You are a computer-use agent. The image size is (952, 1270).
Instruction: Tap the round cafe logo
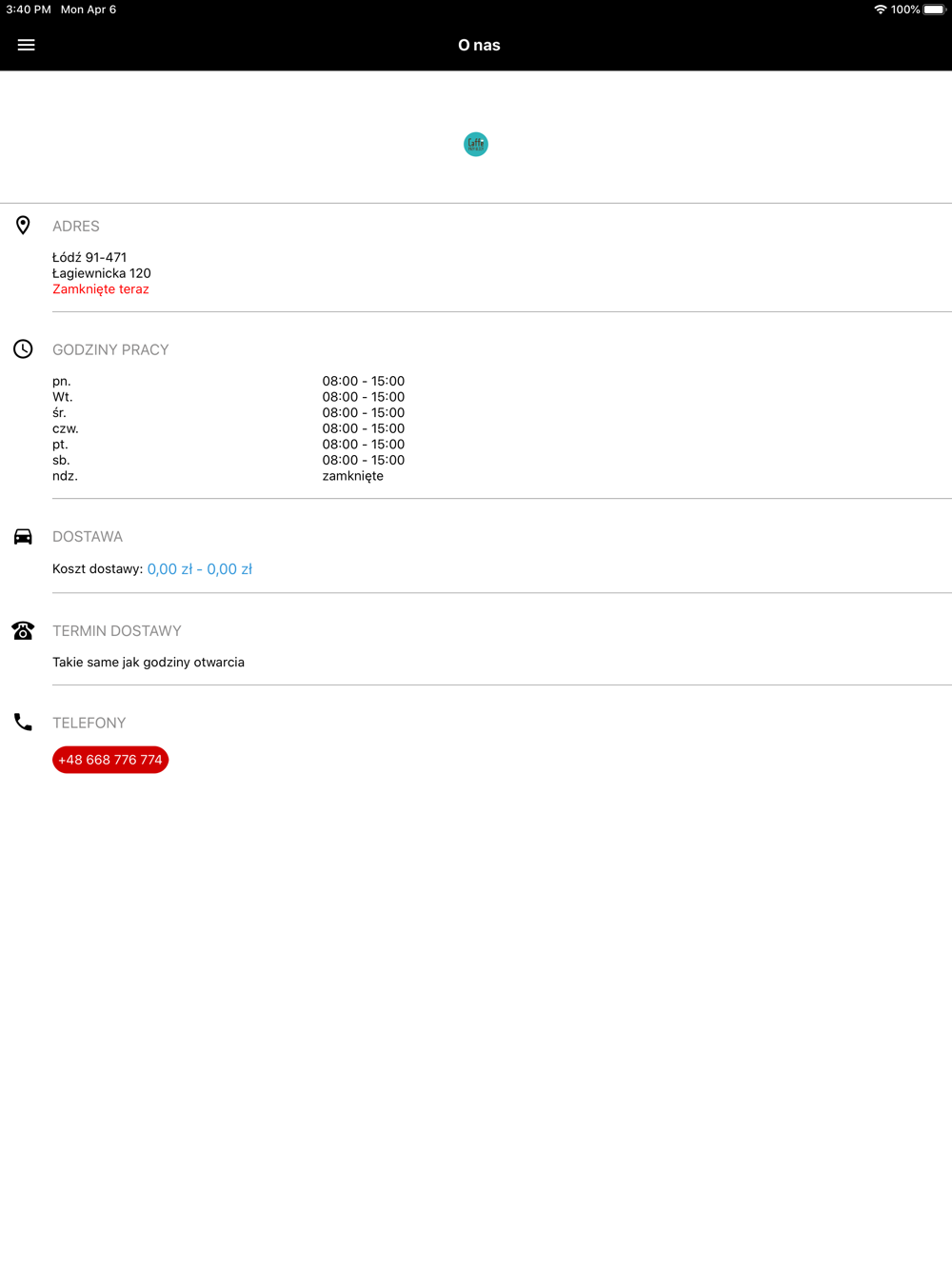coord(476,145)
